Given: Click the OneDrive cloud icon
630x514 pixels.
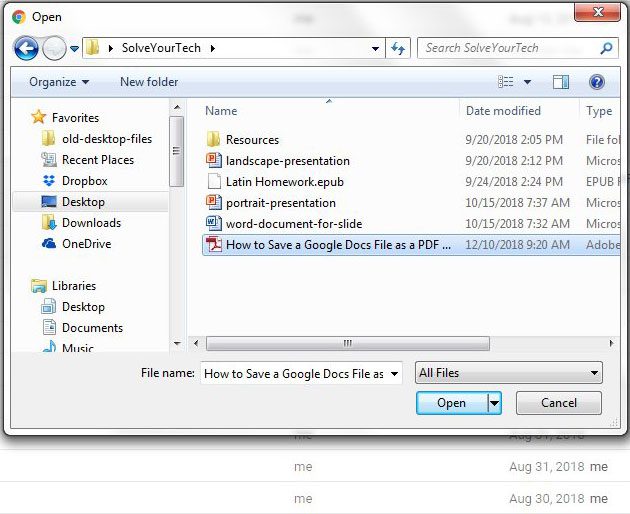Looking at the screenshot, I should pyautogui.click(x=49, y=243).
